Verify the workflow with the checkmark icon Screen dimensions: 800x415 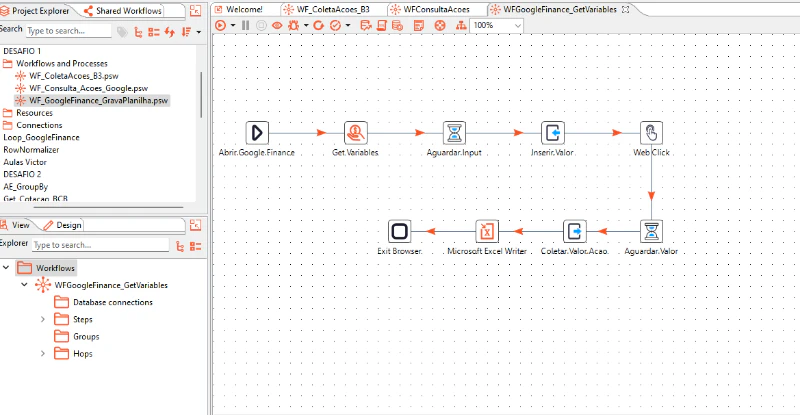335,25
